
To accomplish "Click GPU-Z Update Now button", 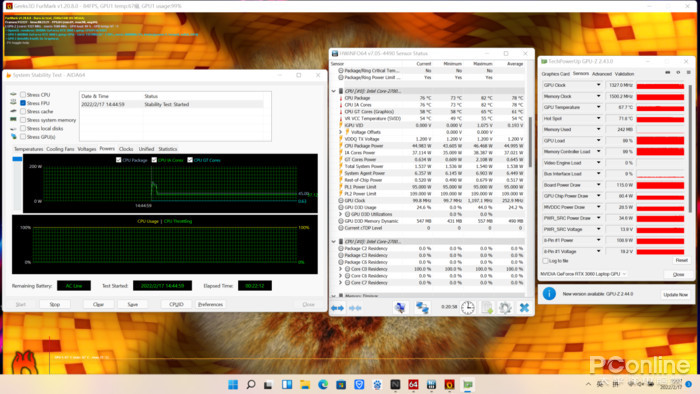I will pos(675,294).
